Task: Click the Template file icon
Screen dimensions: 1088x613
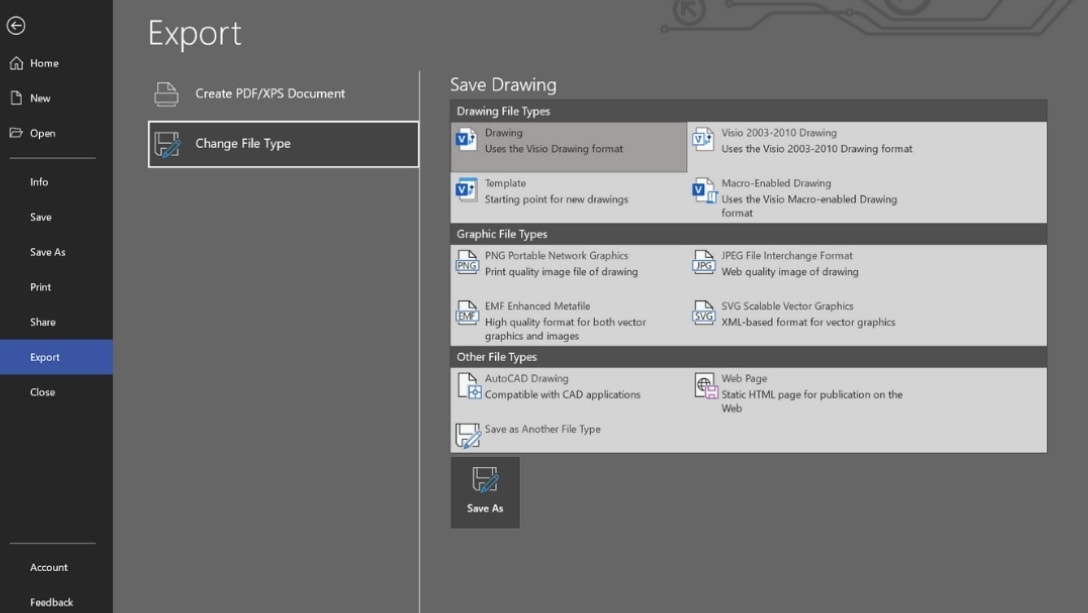Action: coord(466,190)
